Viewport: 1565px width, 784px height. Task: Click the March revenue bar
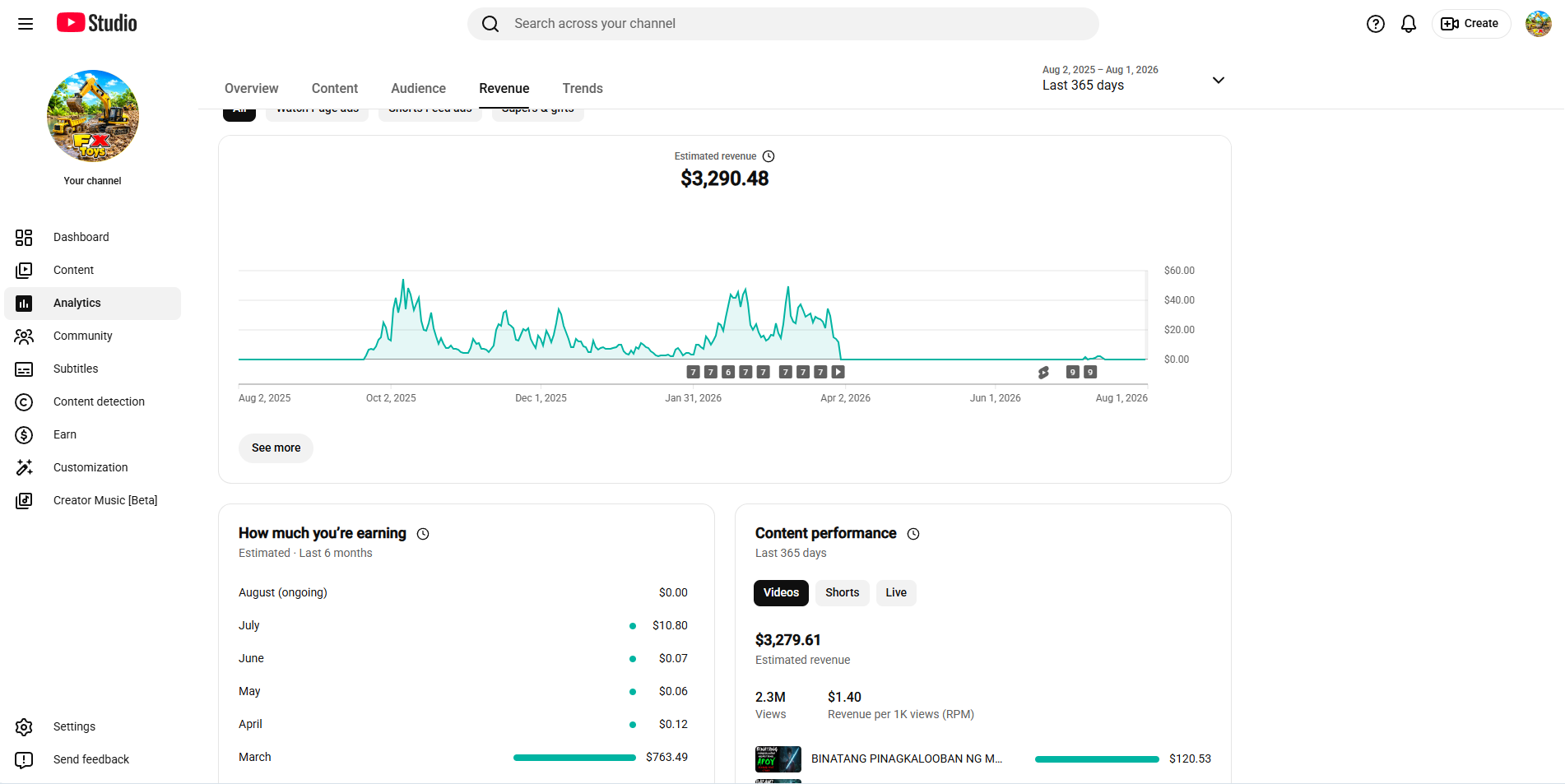(x=574, y=758)
